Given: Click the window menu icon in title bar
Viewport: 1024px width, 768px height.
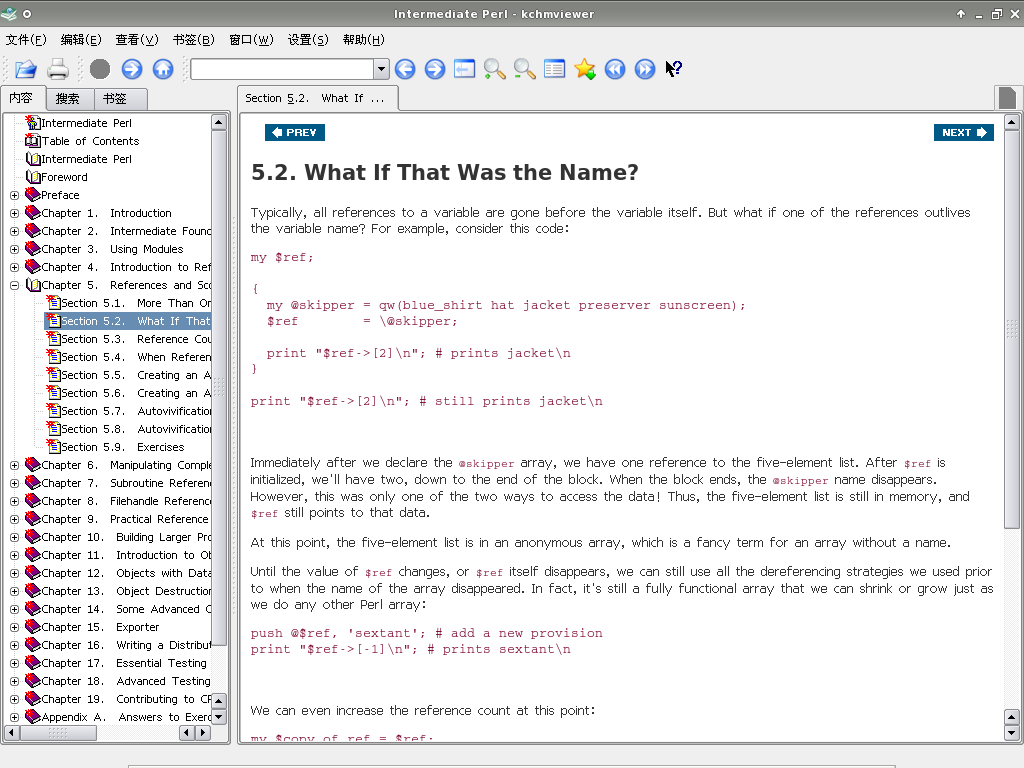Looking at the screenshot, I should tap(8, 13).
